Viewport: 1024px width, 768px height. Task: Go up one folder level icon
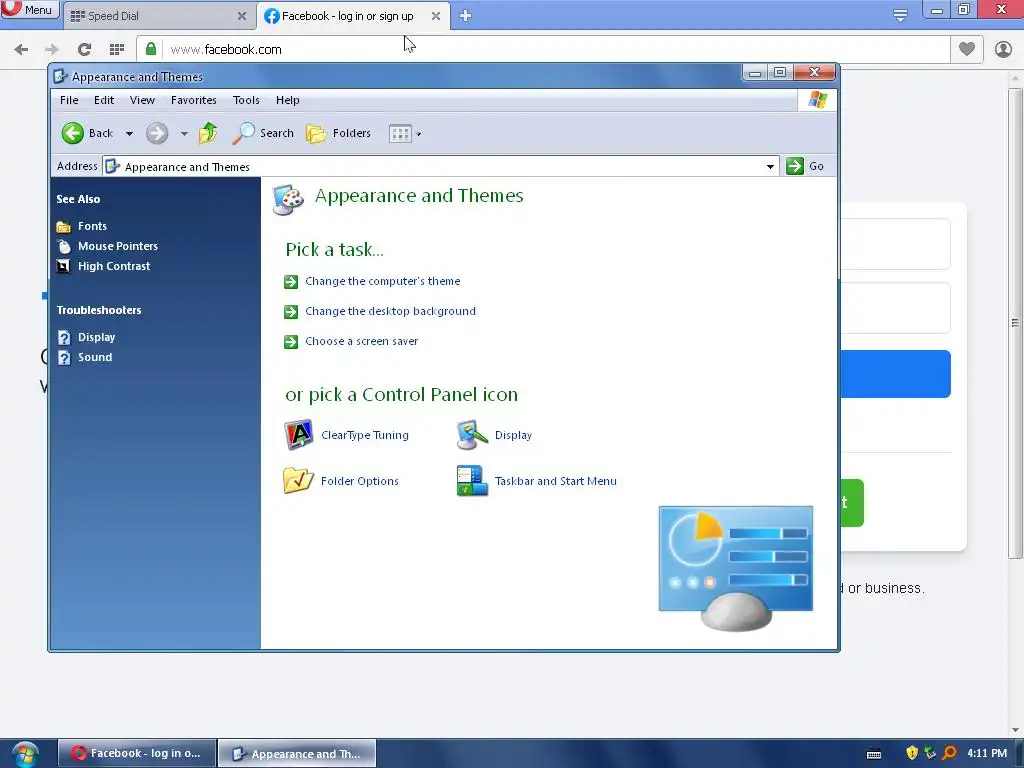[208, 133]
